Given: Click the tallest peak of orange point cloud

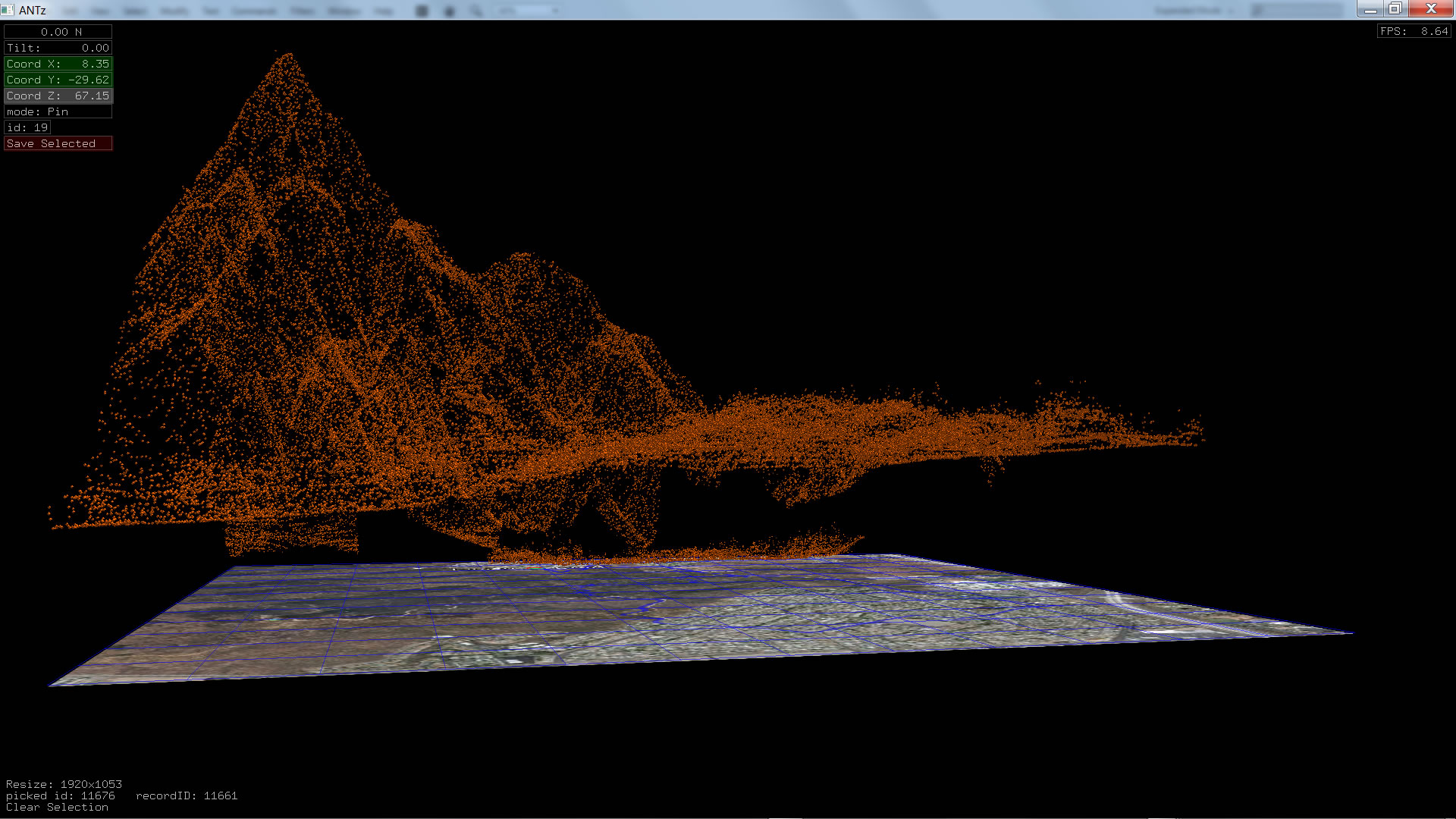Looking at the screenshot, I should click(288, 56).
